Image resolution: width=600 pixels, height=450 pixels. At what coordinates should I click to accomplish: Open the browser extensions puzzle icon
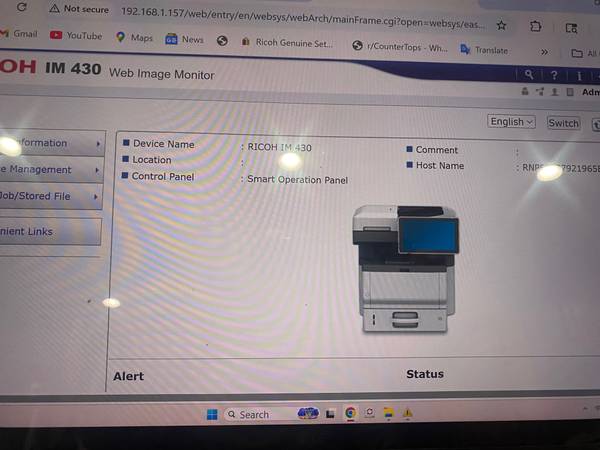pyautogui.click(x=536, y=26)
